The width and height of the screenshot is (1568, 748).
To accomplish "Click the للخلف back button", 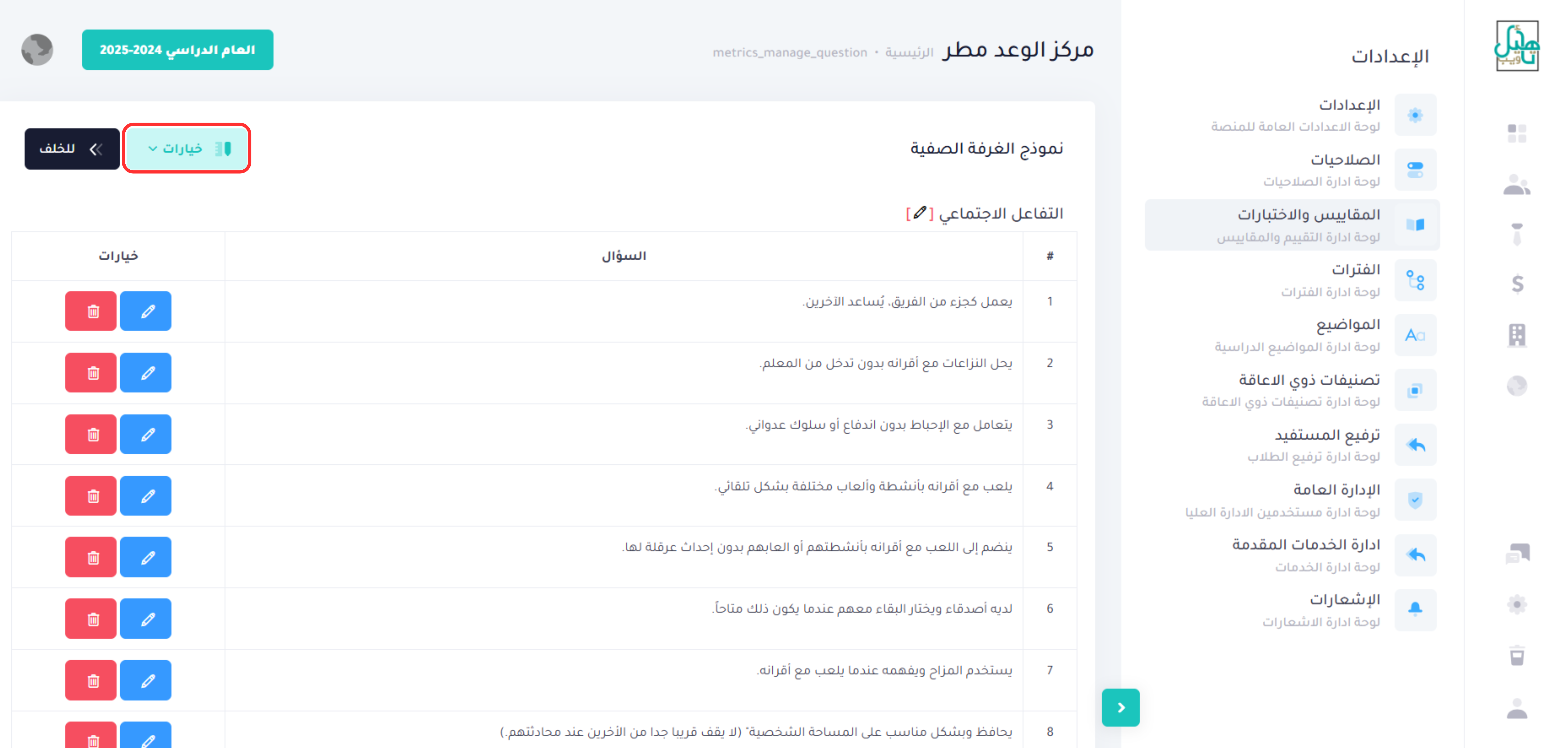I will (72, 148).
